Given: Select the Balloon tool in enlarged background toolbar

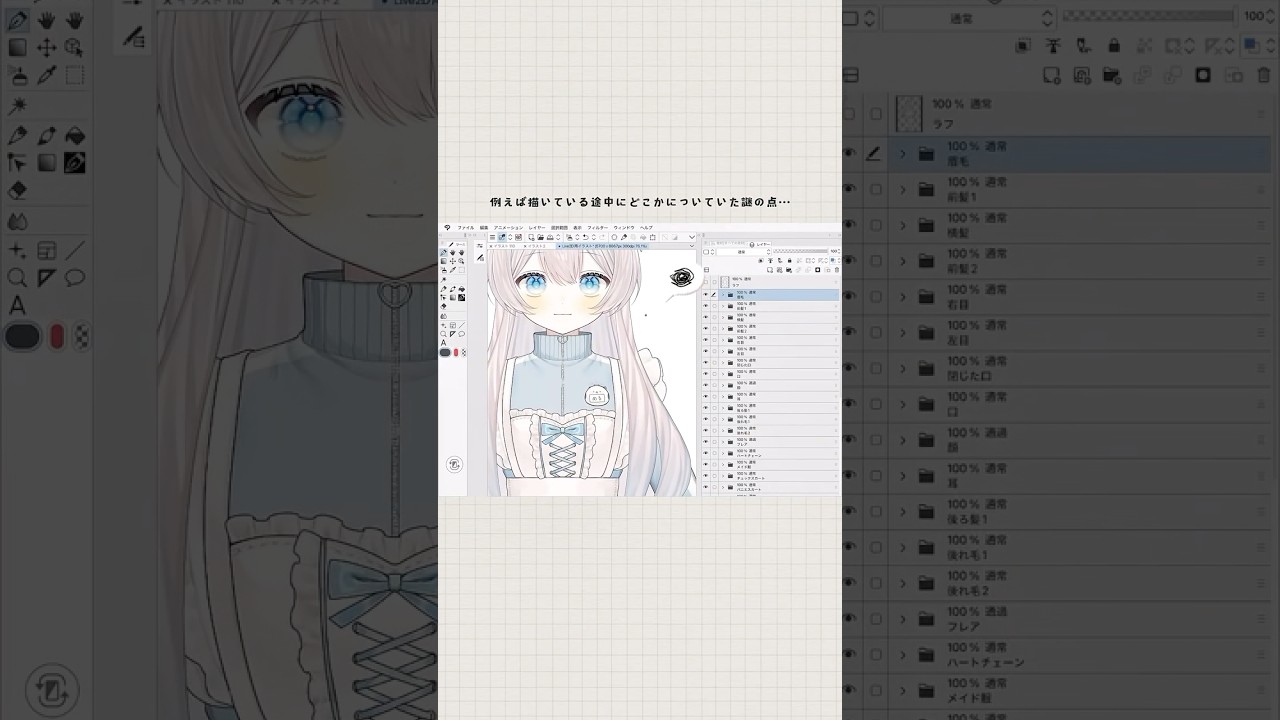Looking at the screenshot, I should coord(74,277).
